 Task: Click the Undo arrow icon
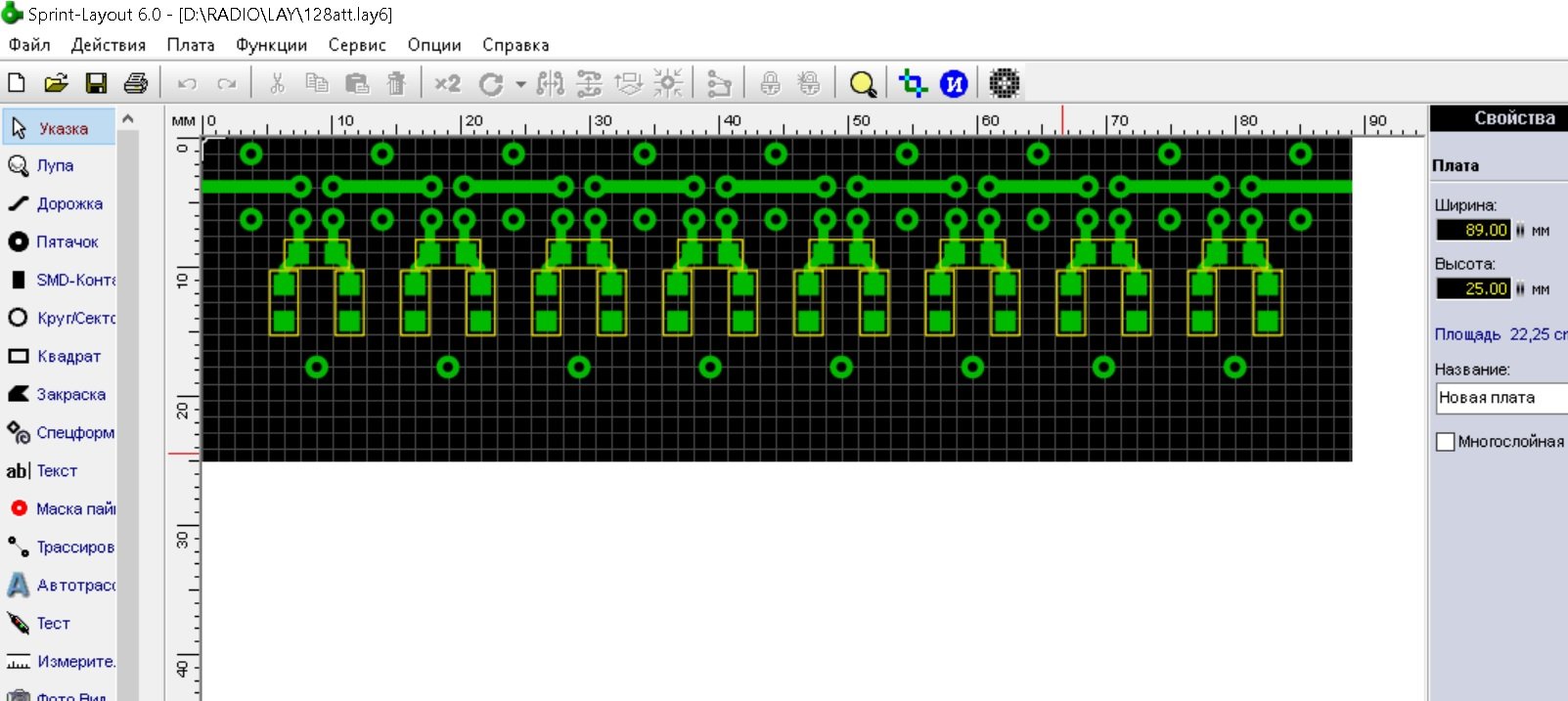coord(187,84)
